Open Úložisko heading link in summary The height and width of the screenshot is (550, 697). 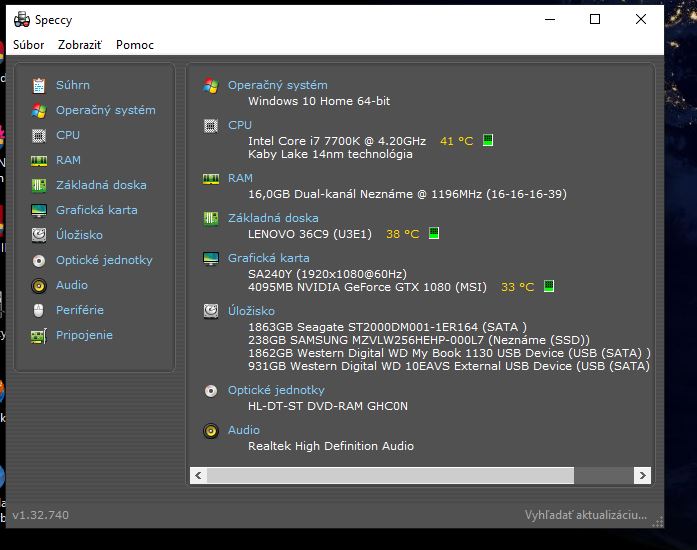tap(251, 311)
